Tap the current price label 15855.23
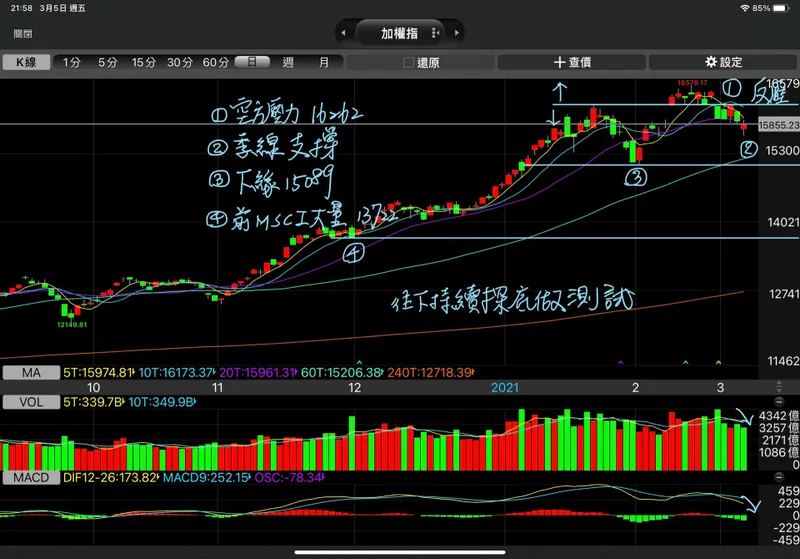800x559 pixels. click(779, 125)
